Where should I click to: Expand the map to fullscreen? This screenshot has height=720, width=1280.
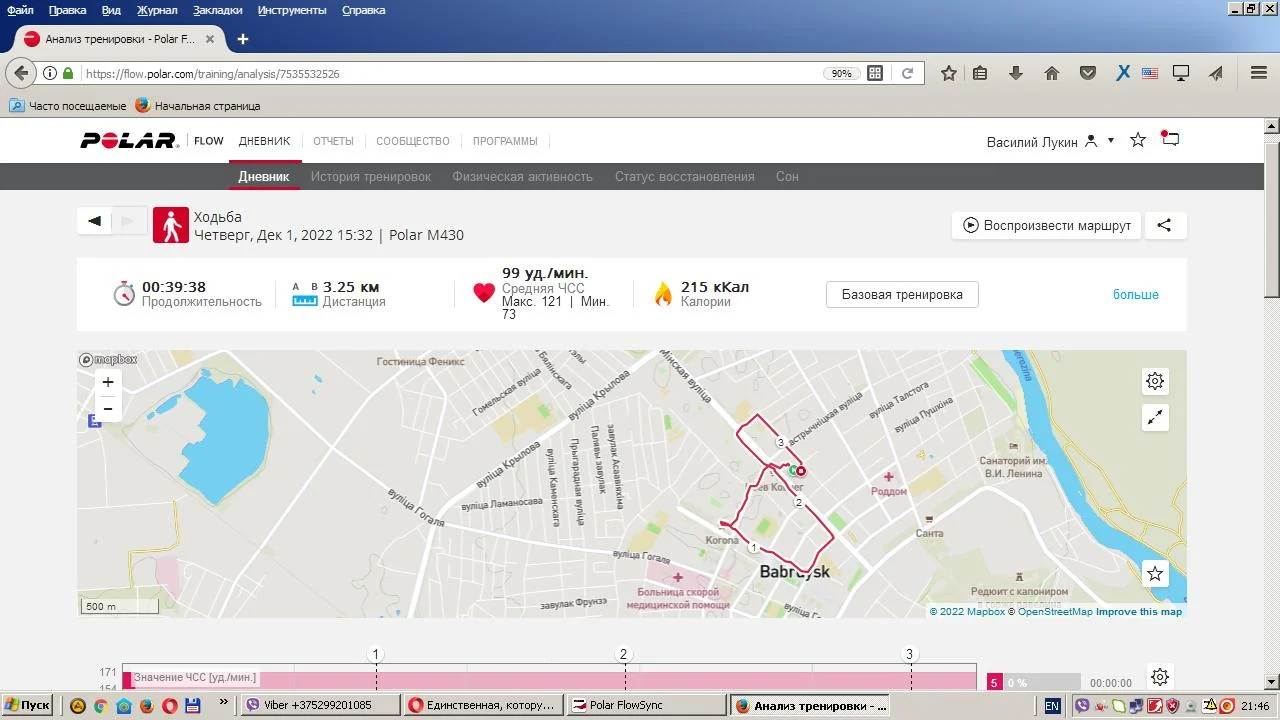pos(1155,418)
